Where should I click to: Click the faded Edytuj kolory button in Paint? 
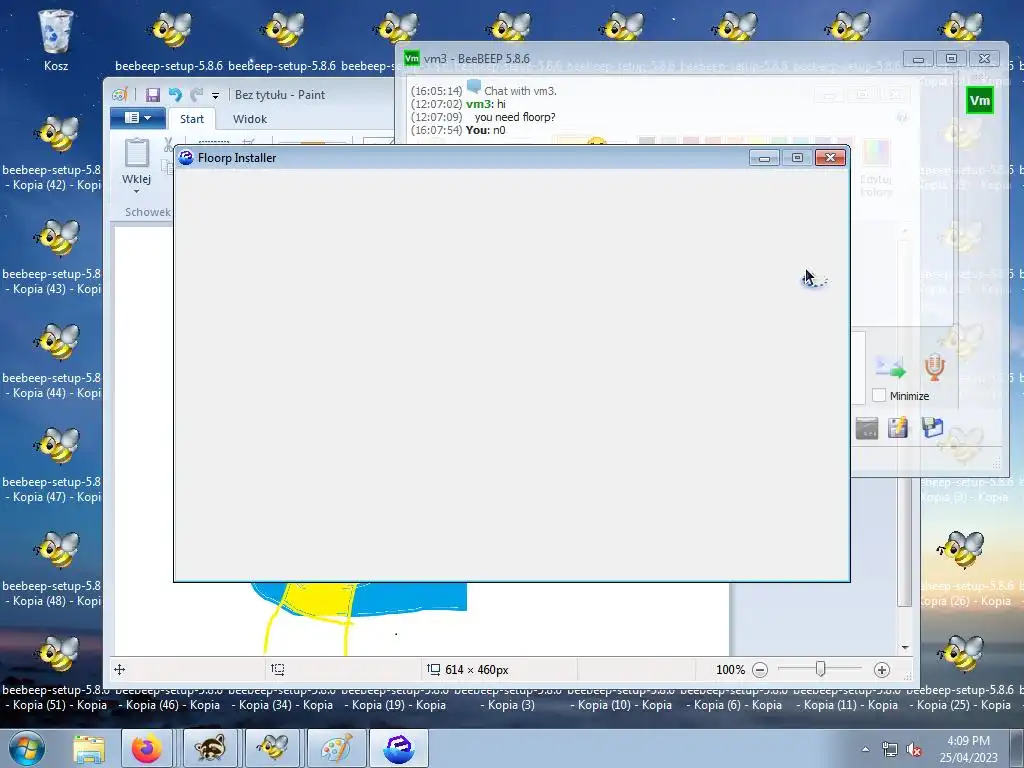click(x=876, y=168)
